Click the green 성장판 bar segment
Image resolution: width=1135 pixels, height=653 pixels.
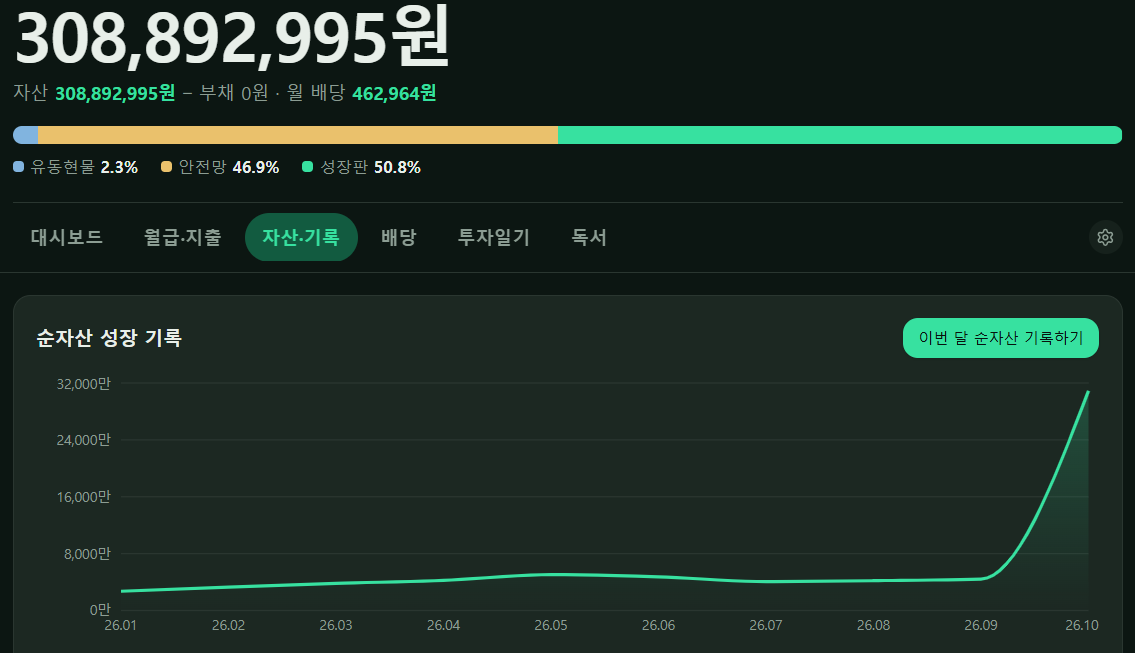pos(840,135)
